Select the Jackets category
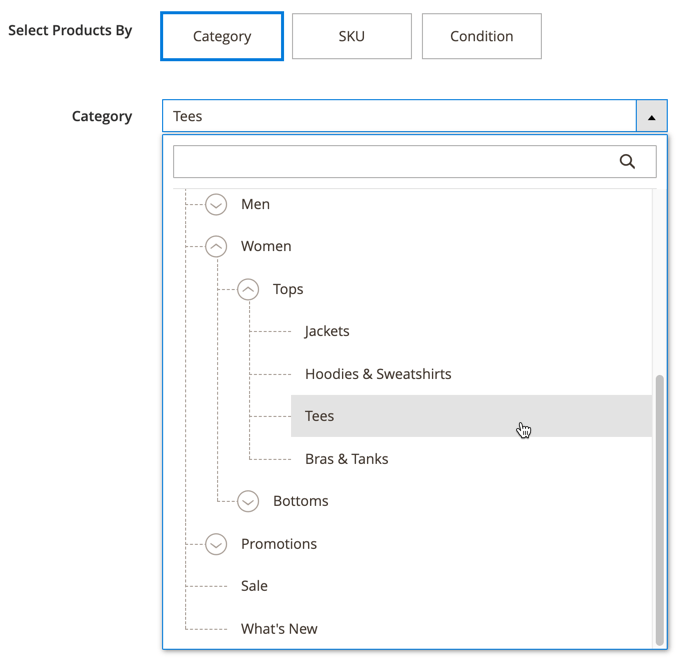 [327, 331]
